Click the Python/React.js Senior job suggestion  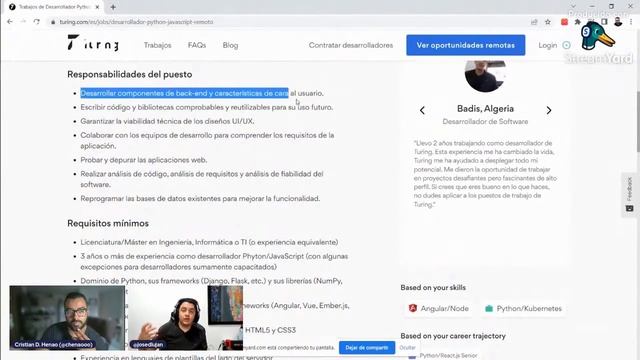pos(448,356)
